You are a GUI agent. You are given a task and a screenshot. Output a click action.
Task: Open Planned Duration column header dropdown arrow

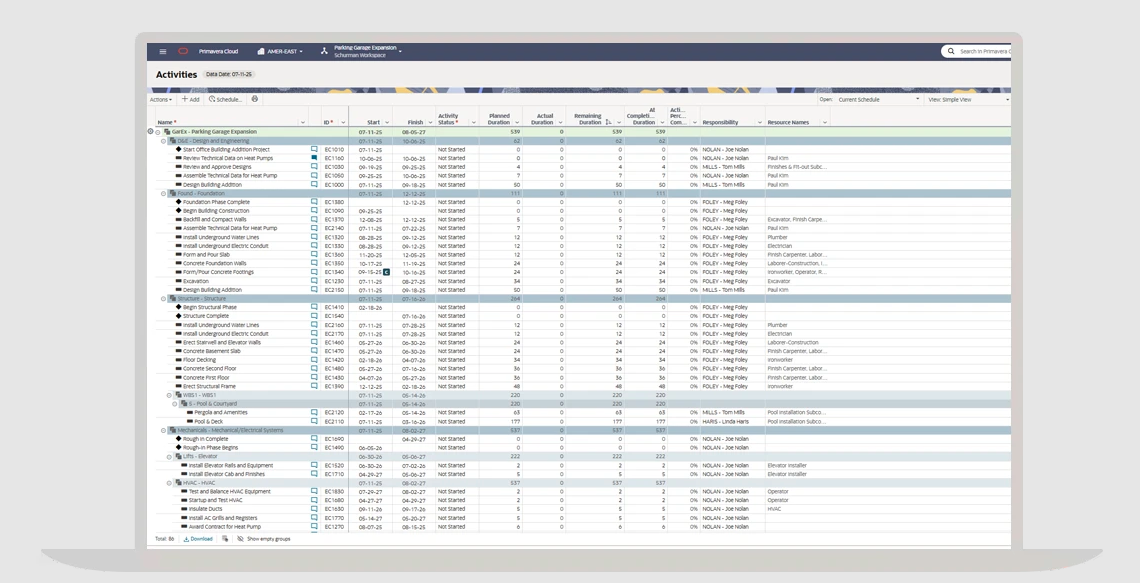click(516, 123)
